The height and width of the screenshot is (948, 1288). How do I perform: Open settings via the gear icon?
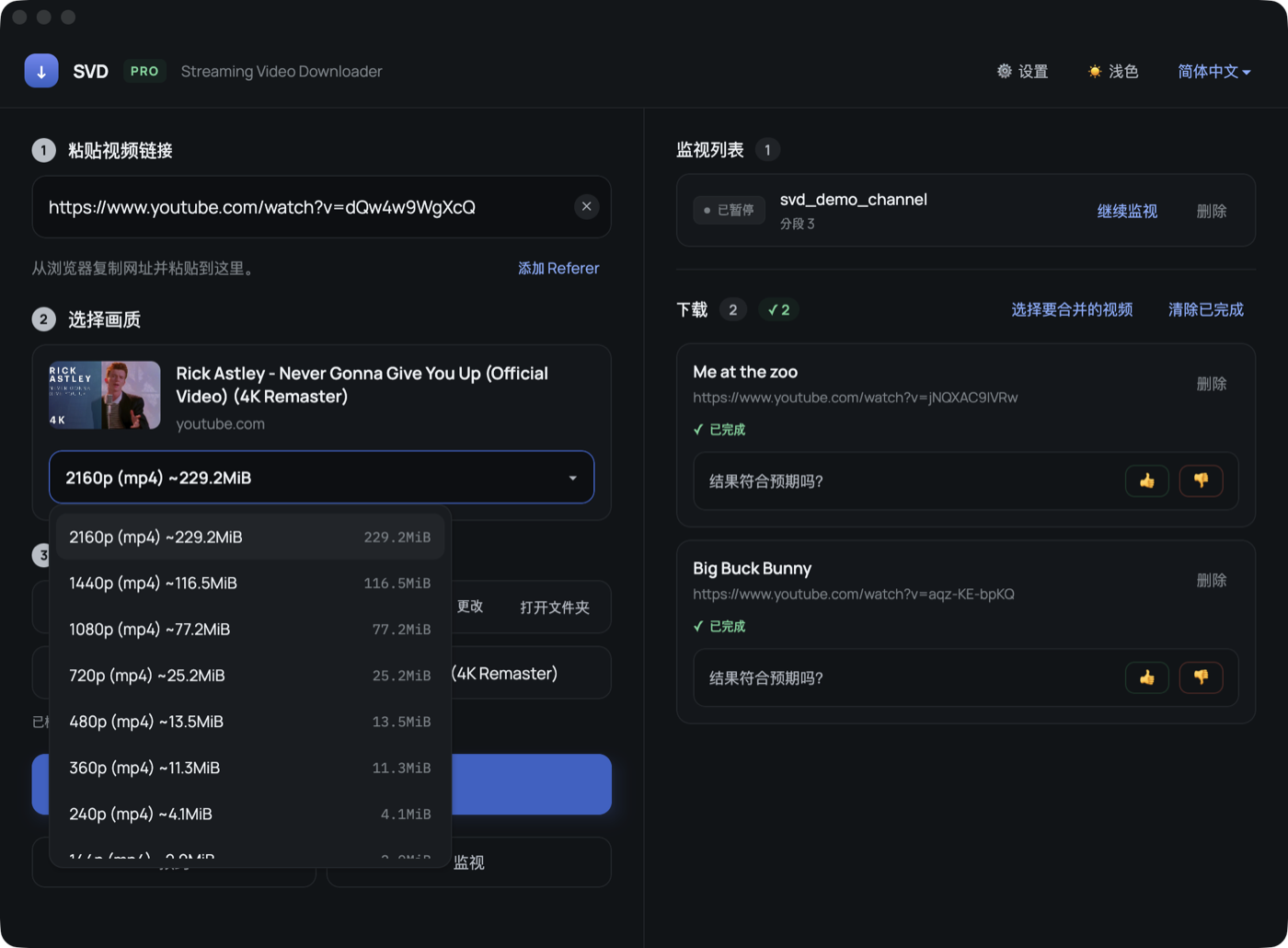pyautogui.click(x=1022, y=71)
